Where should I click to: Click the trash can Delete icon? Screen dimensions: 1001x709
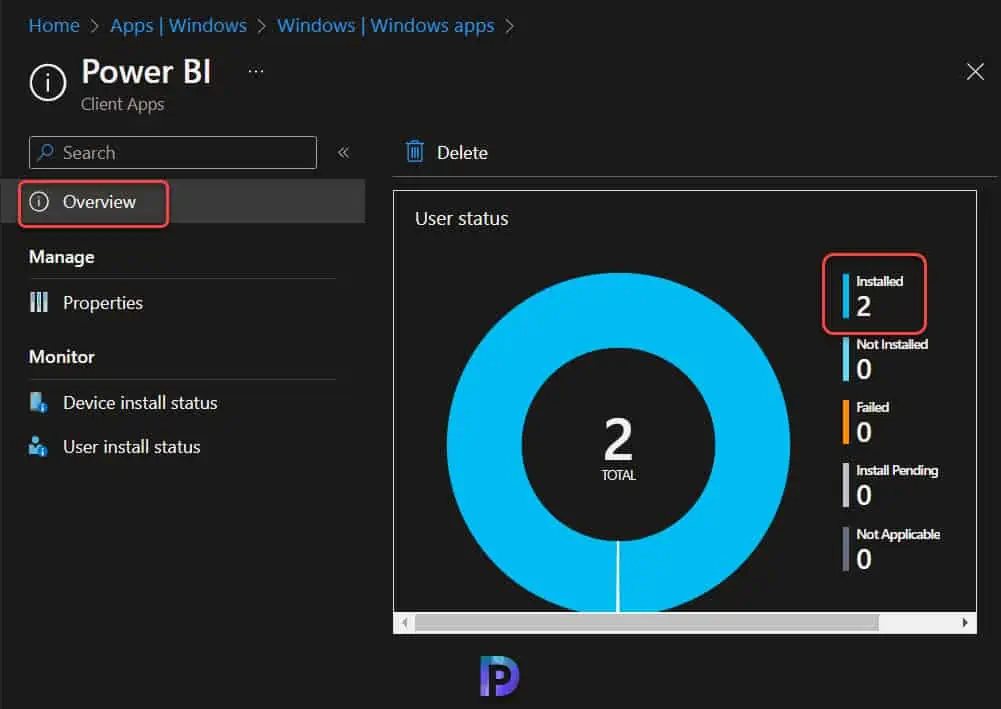pyautogui.click(x=415, y=152)
